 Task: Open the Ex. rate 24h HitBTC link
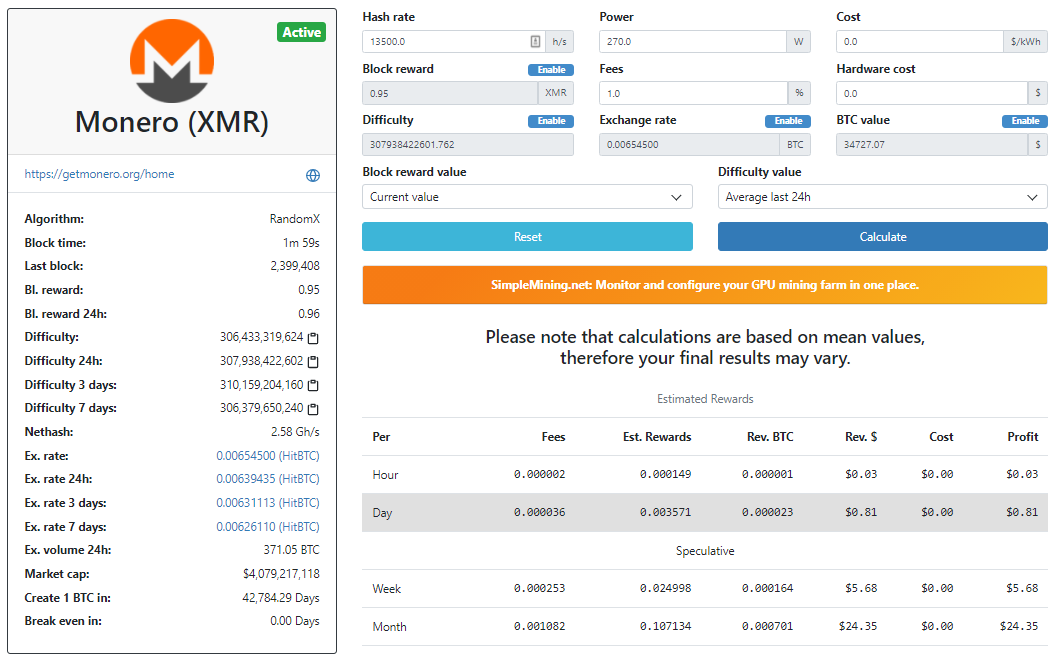pos(268,478)
